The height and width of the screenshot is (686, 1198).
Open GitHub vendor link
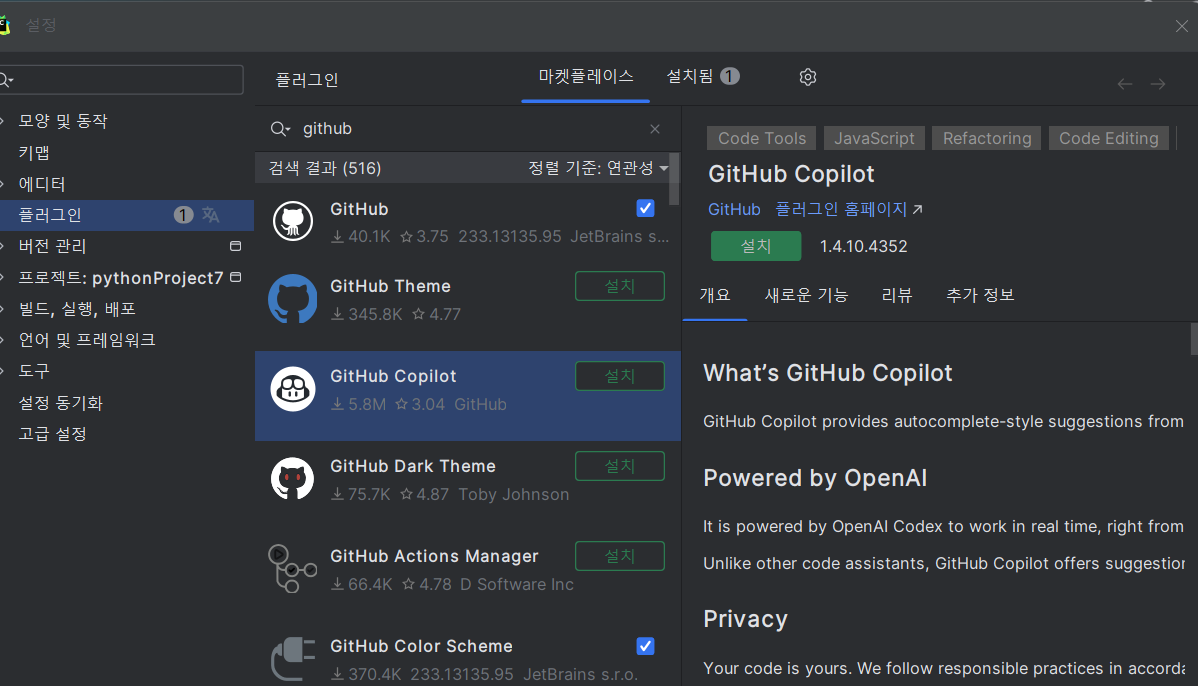coord(733,209)
